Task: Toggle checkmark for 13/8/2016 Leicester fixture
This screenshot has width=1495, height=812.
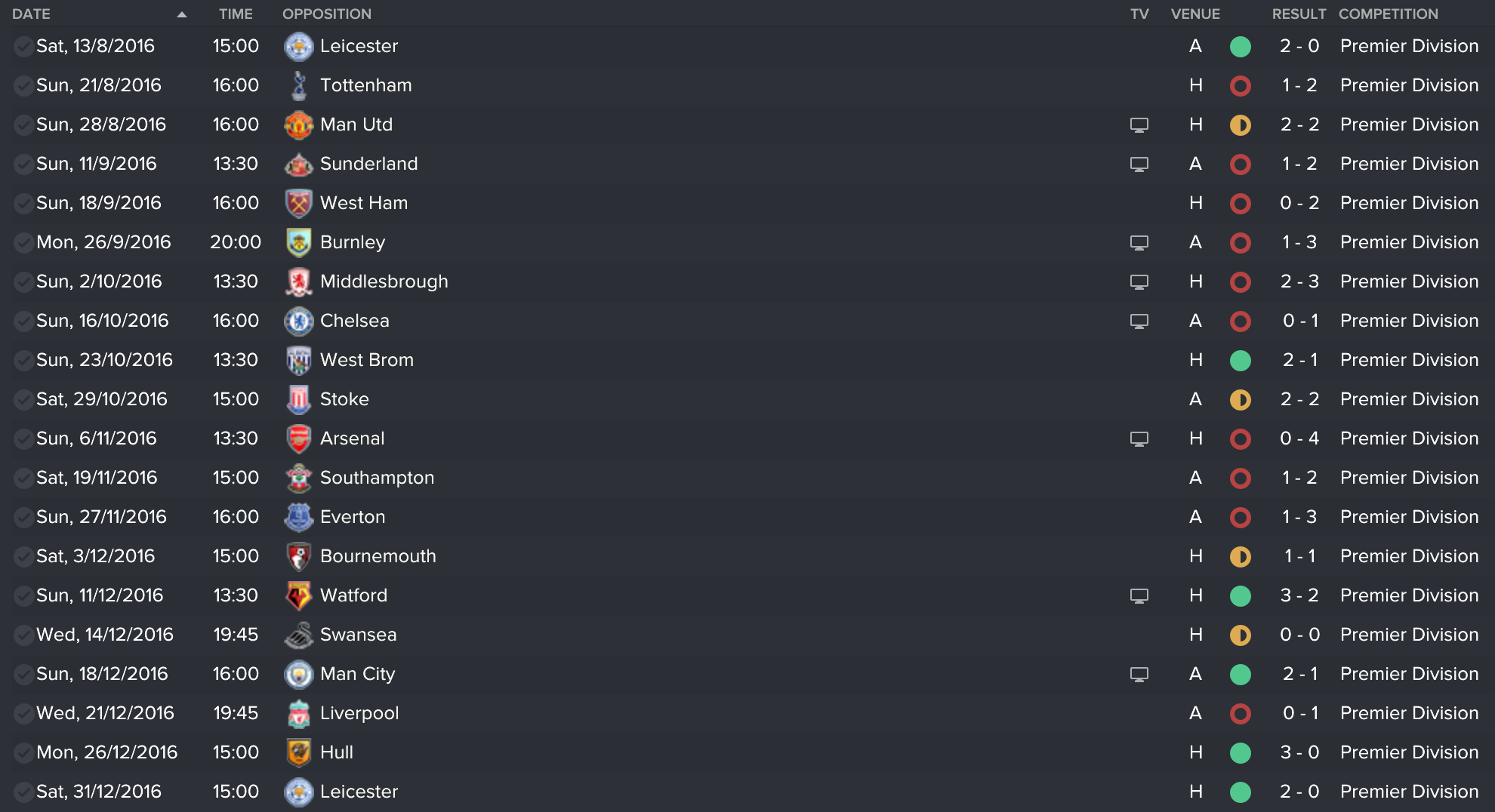Action: [23, 47]
